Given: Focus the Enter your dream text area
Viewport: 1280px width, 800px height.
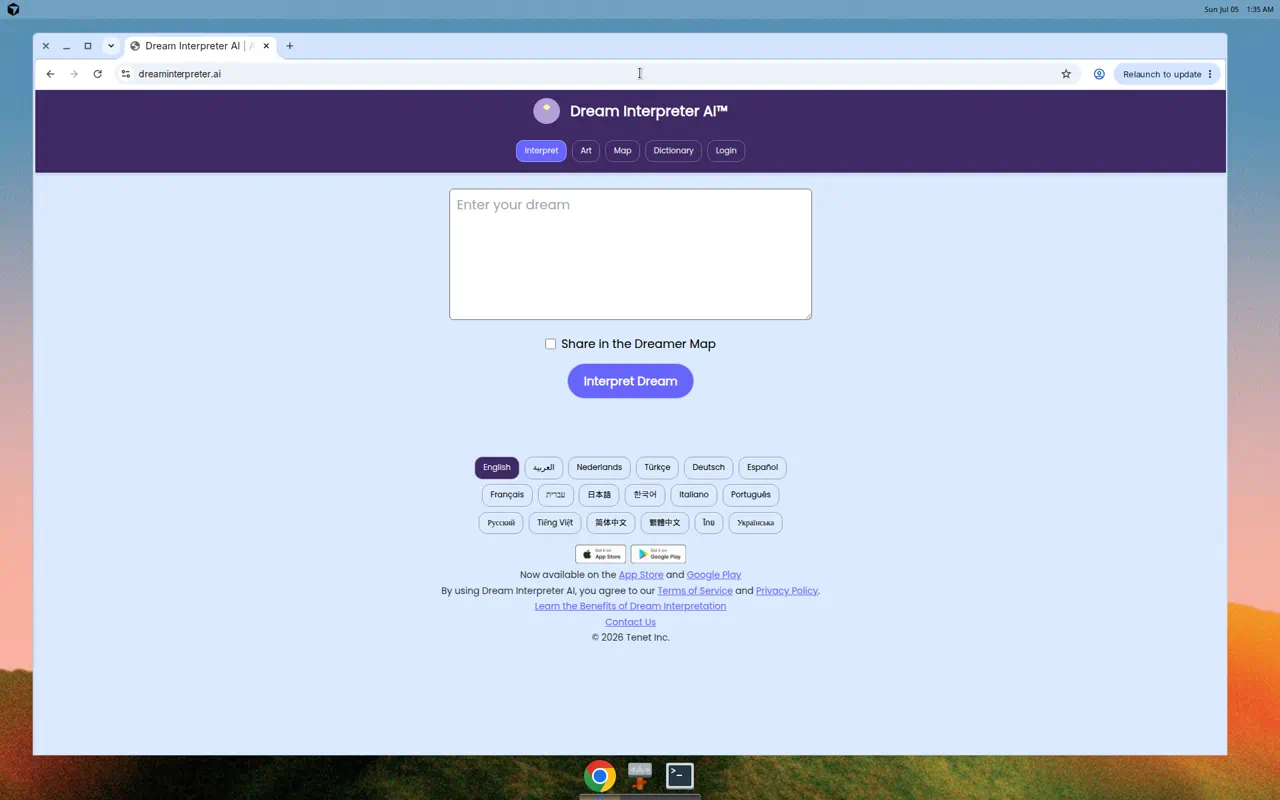Looking at the screenshot, I should [630, 254].
